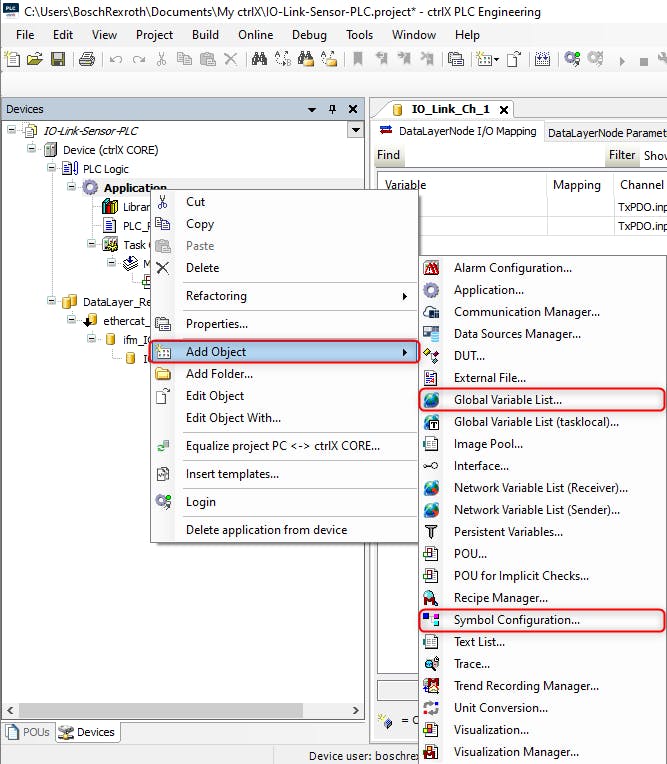Open the Online menu
The height and width of the screenshot is (764, 667).
pyautogui.click(x=255, y=35)
